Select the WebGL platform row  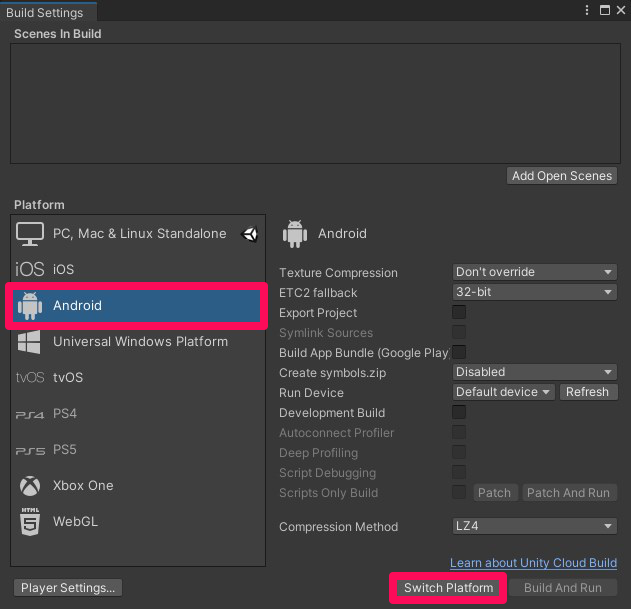[138, 522]
